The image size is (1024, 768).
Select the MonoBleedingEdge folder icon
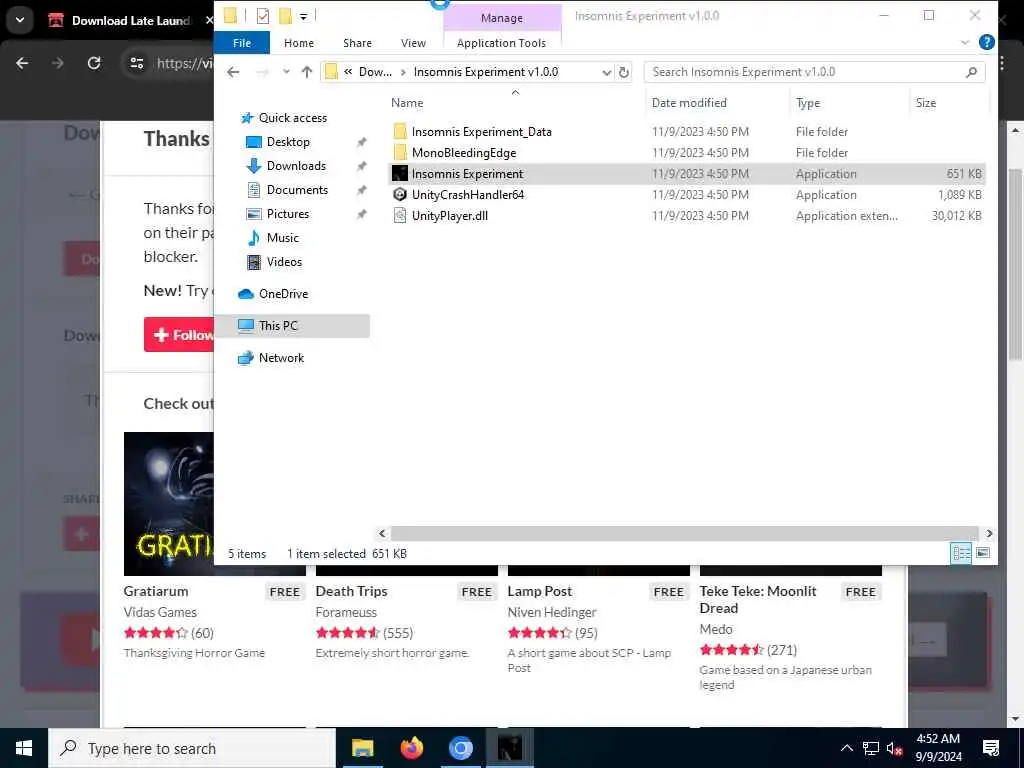pos(400,153)
